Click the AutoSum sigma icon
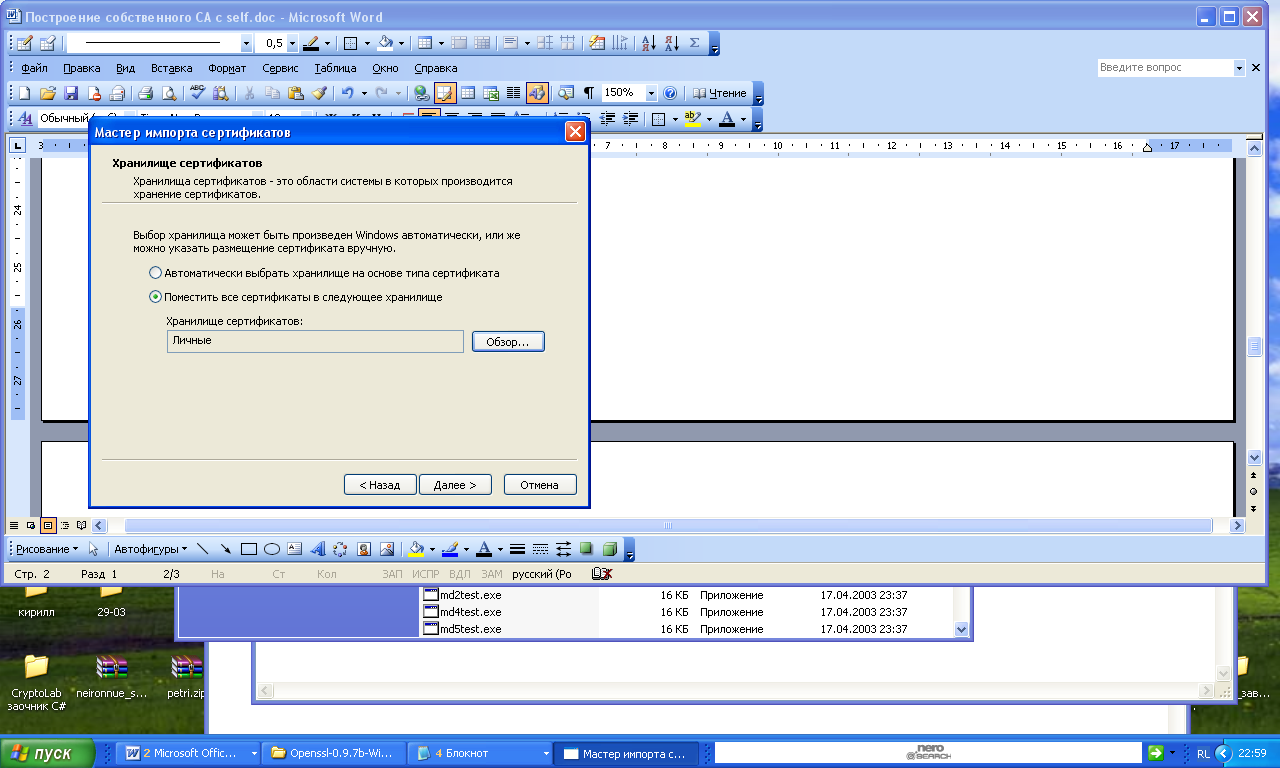 pyautogui.click(x=695, y=43)
